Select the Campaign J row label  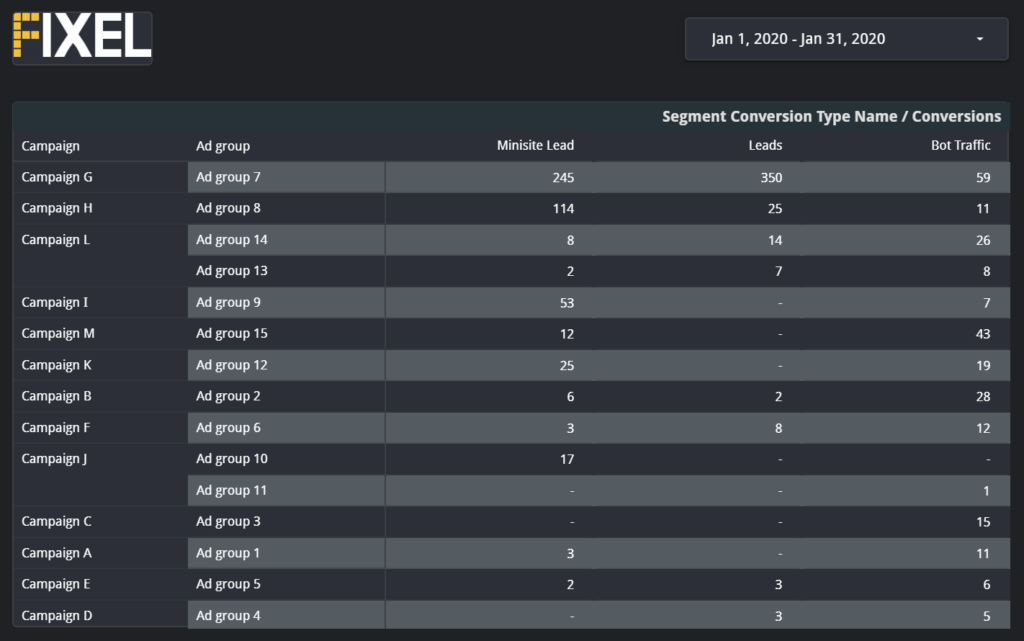click(x=54, y=459)
